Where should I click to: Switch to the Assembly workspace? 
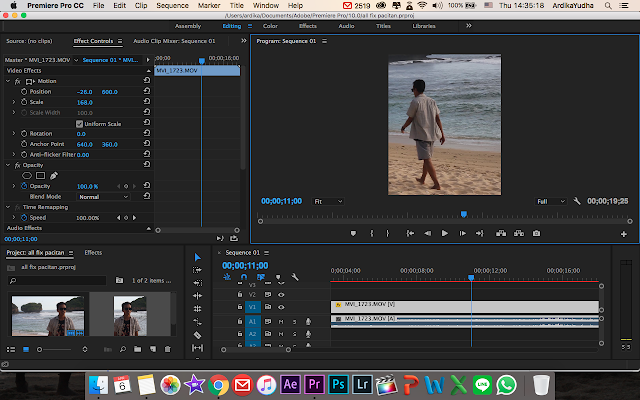coord(188,26)
